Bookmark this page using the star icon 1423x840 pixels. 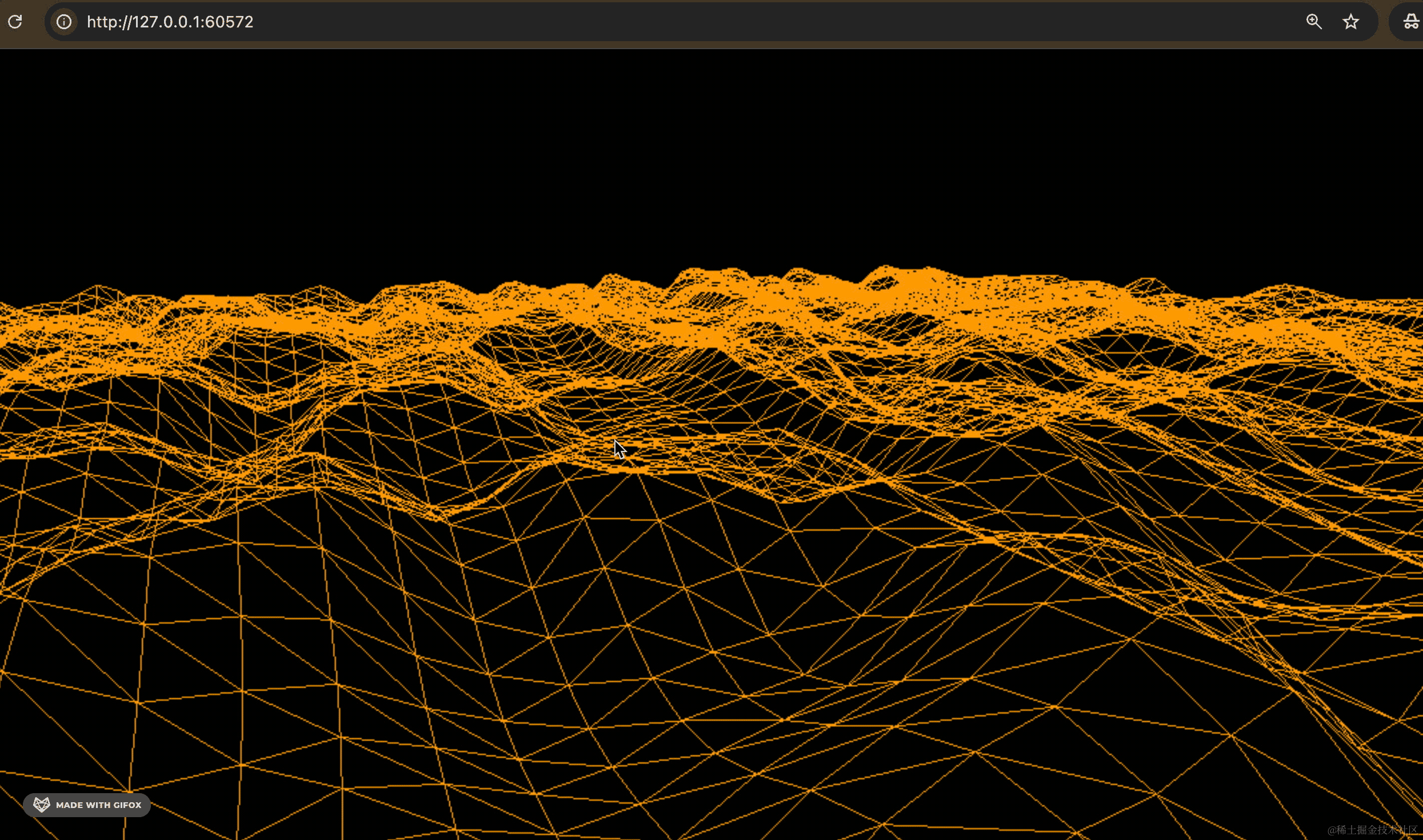pyautogui.click(x=1350, y=22)
